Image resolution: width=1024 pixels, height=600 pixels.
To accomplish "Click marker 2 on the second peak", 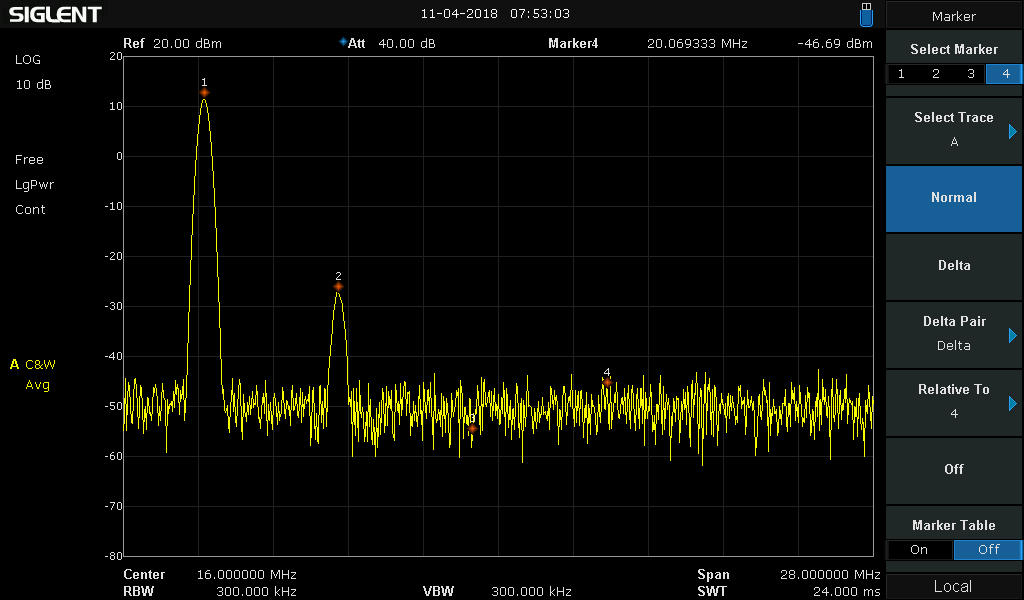I will point(338,287).
